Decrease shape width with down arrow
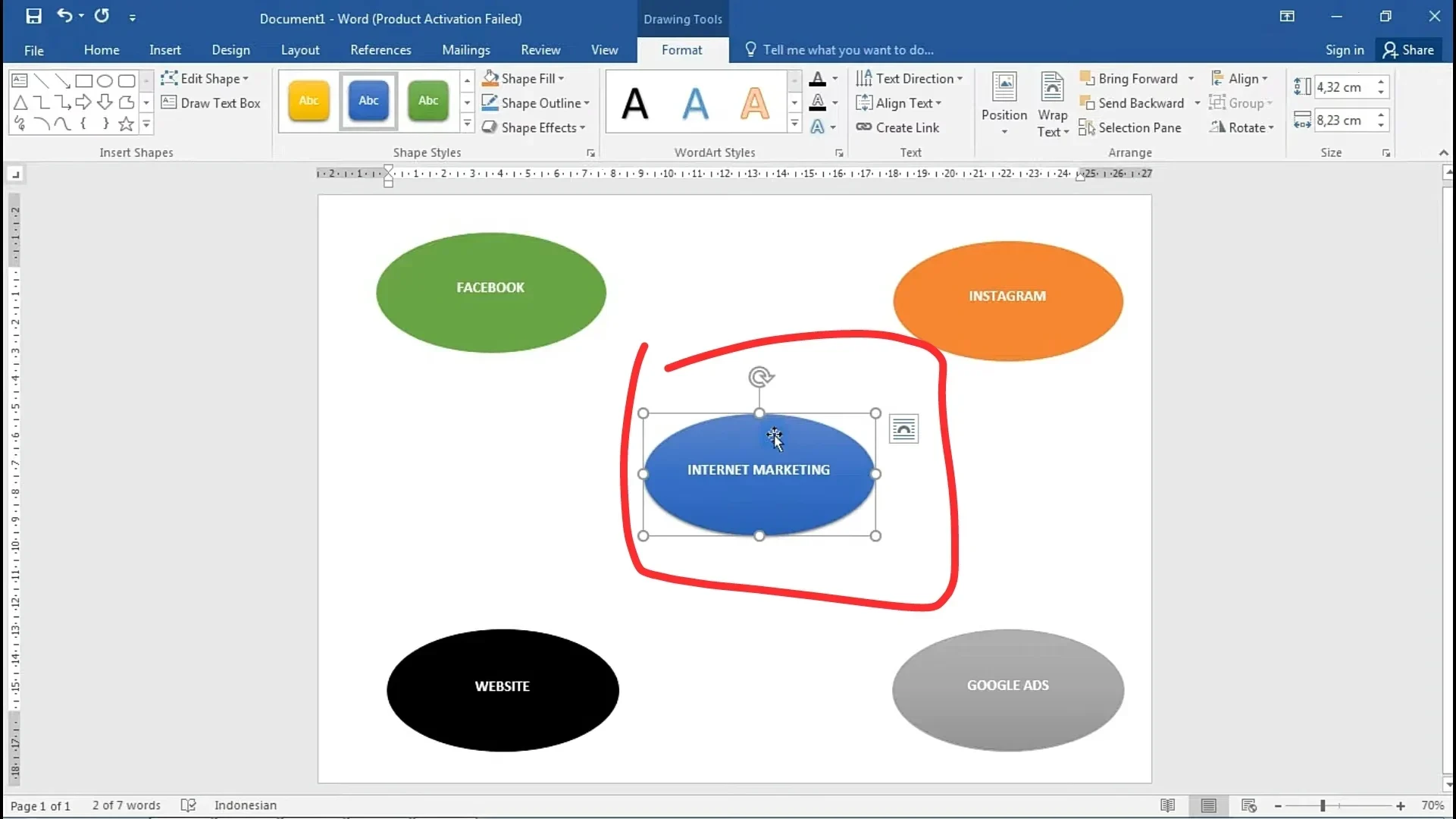This screenshot has height=819, width=1456. 1382,125
